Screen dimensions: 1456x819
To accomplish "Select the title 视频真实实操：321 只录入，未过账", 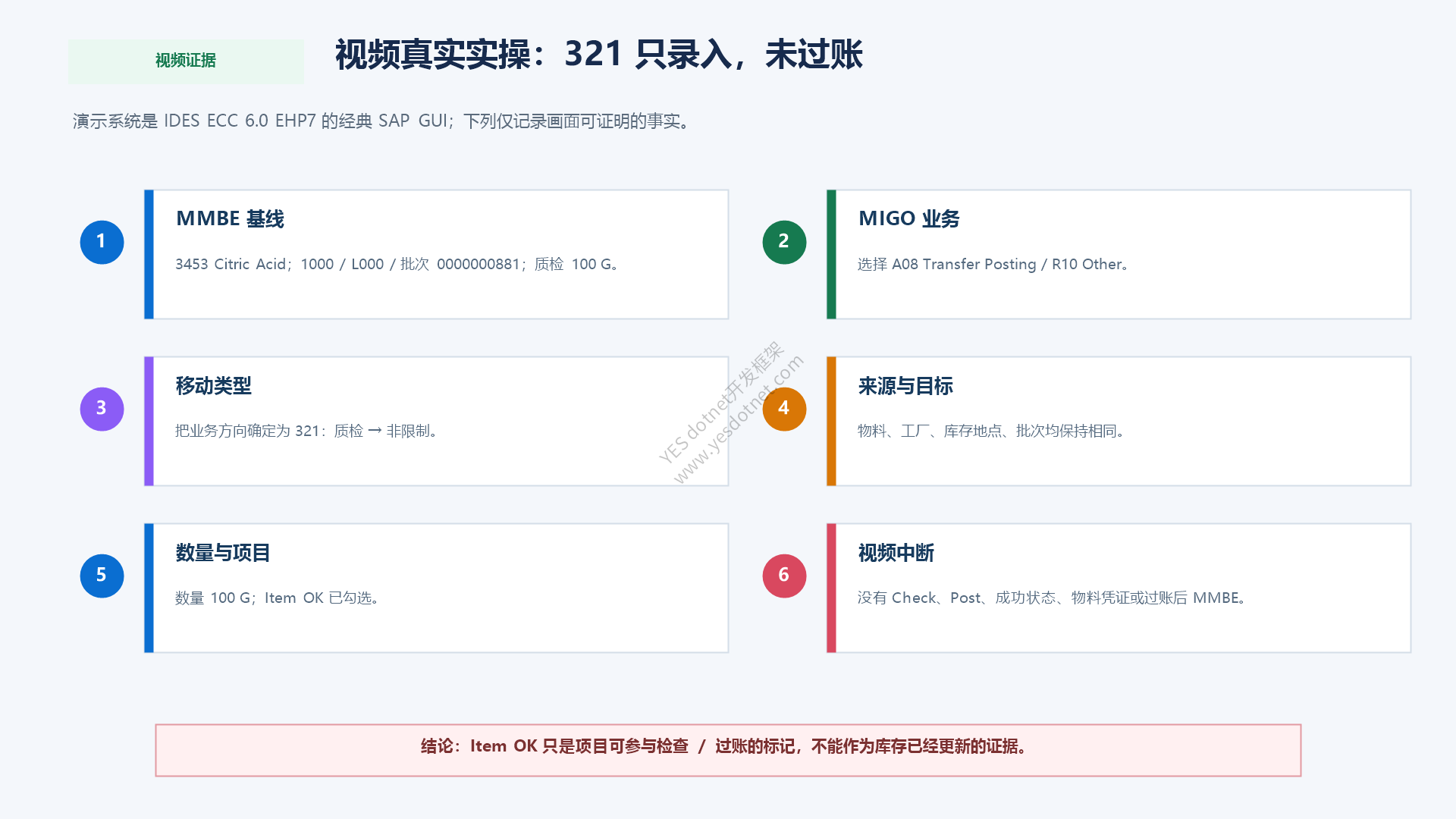I will pos(599,55).
